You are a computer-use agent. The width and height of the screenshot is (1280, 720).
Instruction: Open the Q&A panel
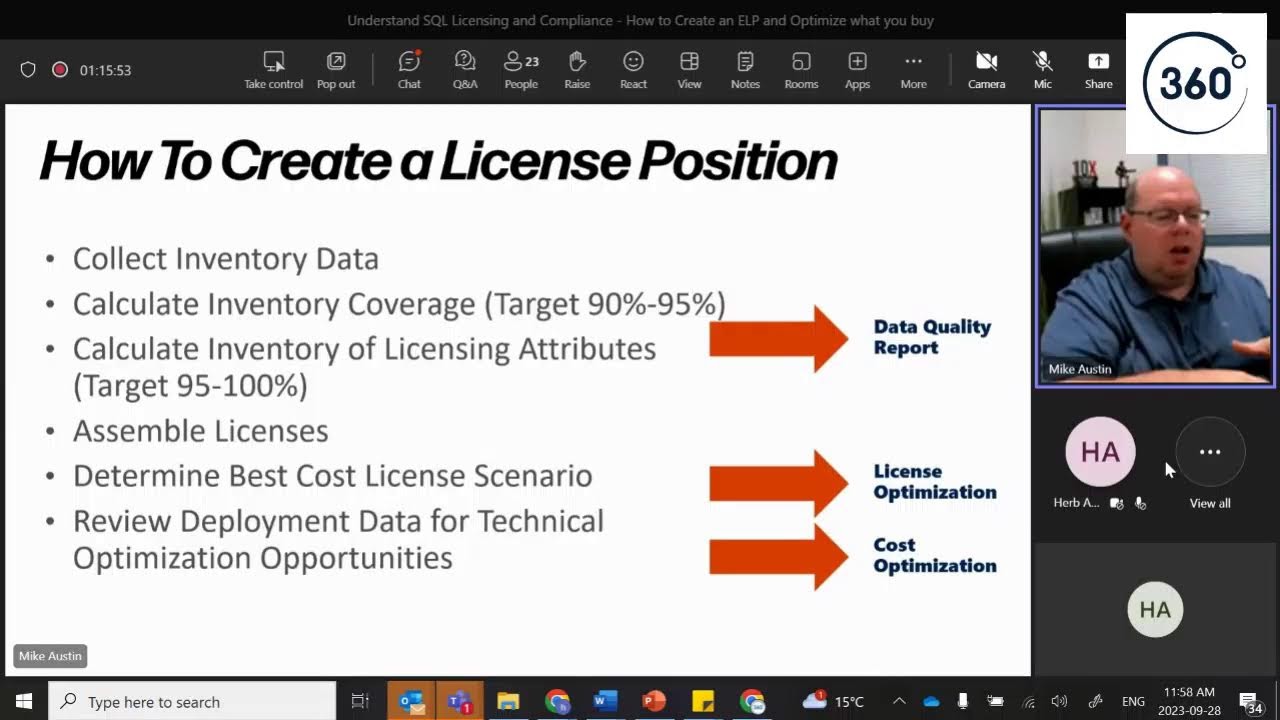465,70
